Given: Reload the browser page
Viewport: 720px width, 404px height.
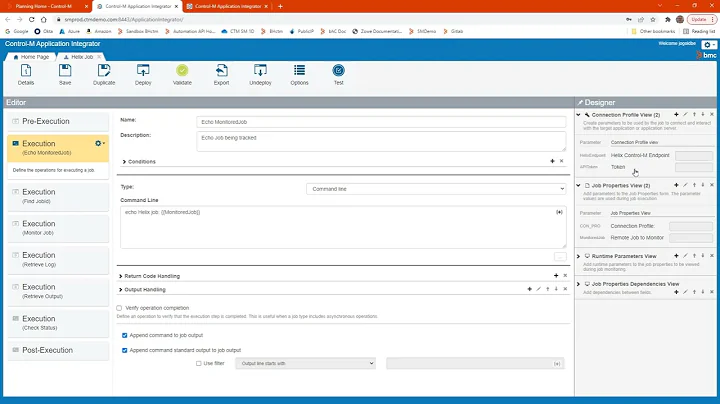Looking at the screenshot, I should point(31,19).
